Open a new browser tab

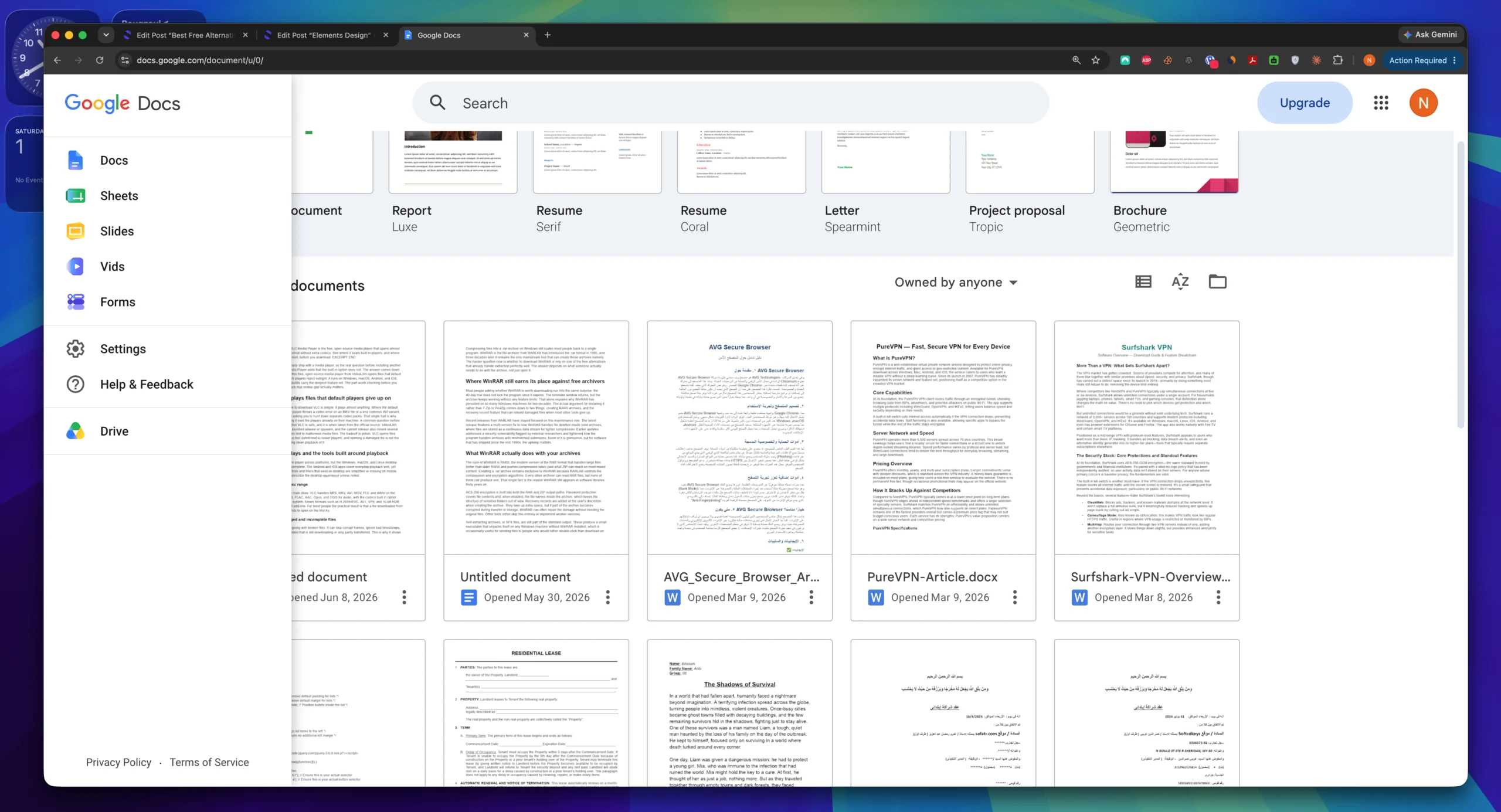point(547,35)
